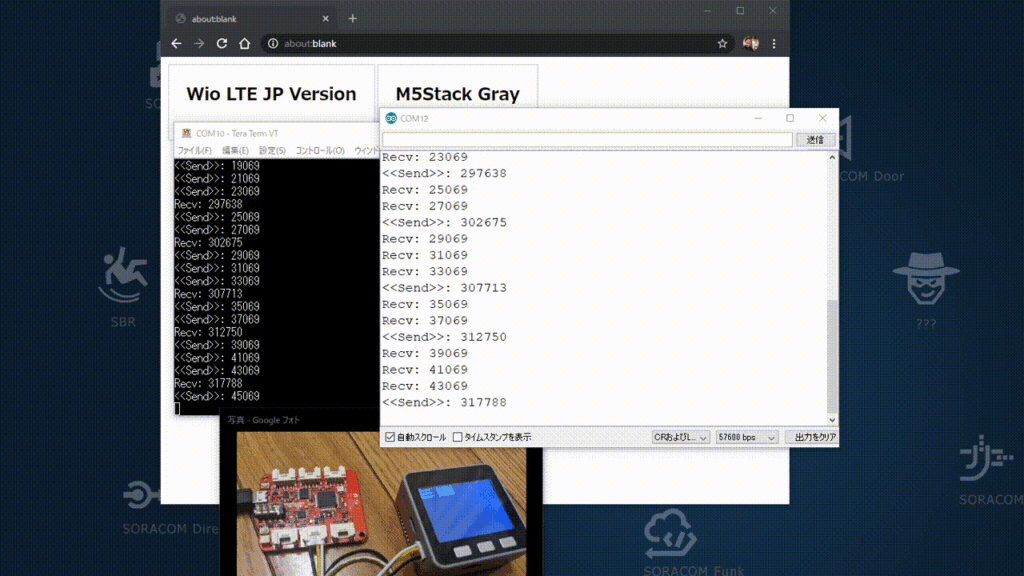Open the Chrome three-dot menu
This screenshot has height=576, width=1024.
(774, 44)
